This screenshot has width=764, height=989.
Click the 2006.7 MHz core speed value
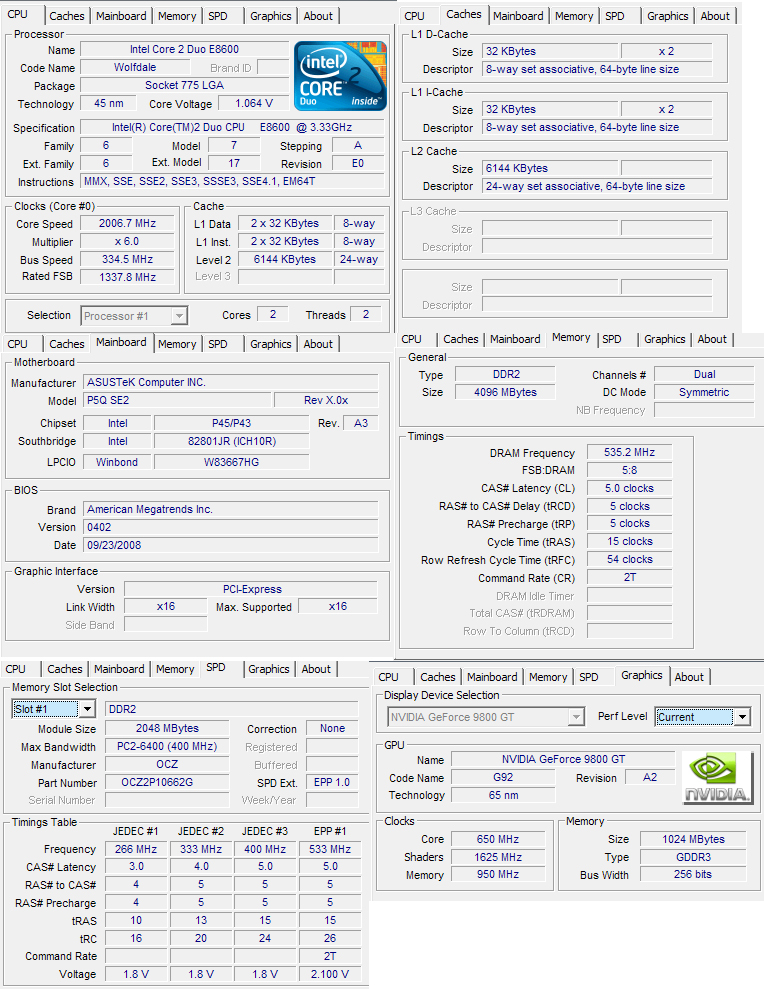pos(127,223)
